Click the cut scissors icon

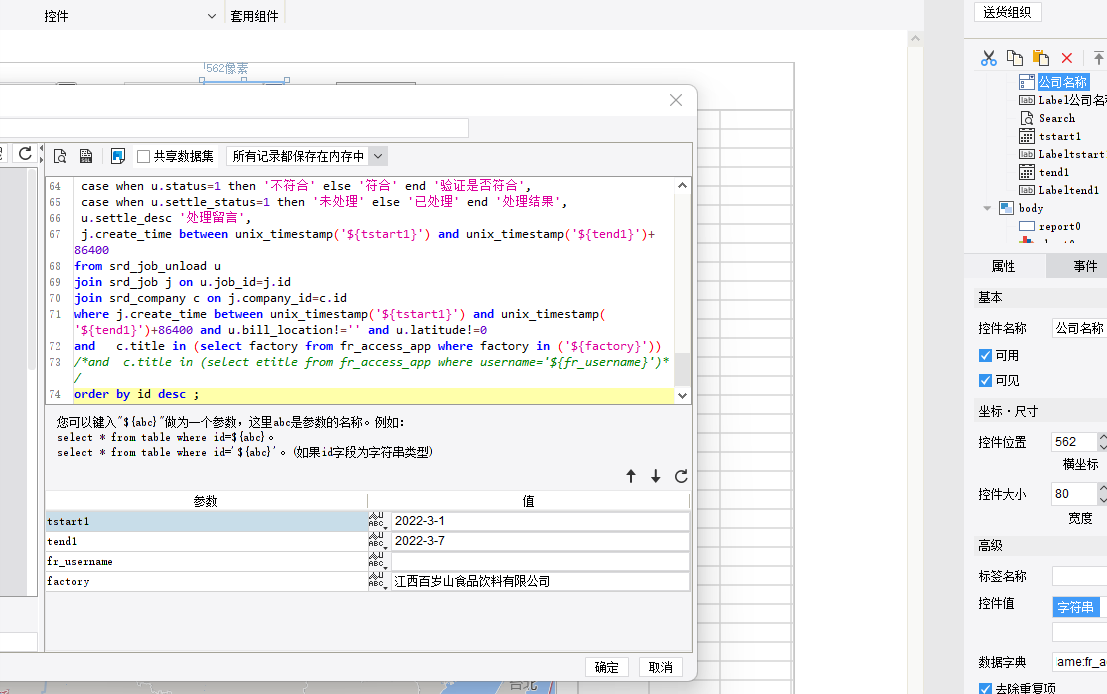(x=989, y=58)
